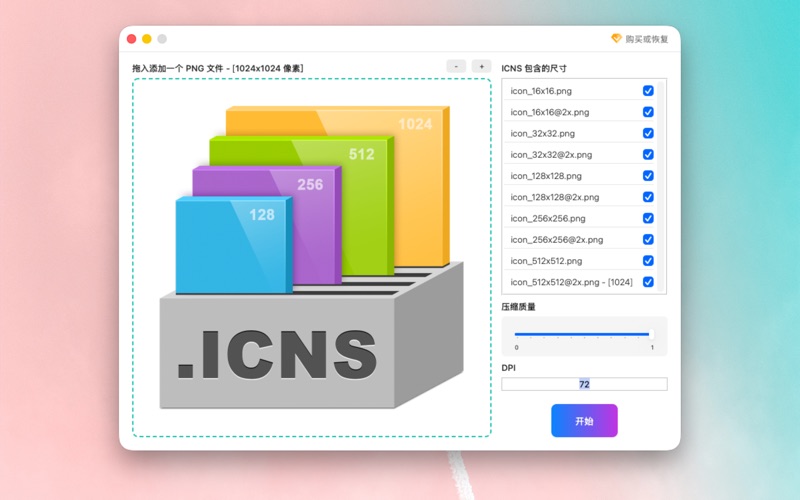Click the 开始 start button
Viewport: 800px width, 500px height.
pyautogui.click(x=584, y=421)
